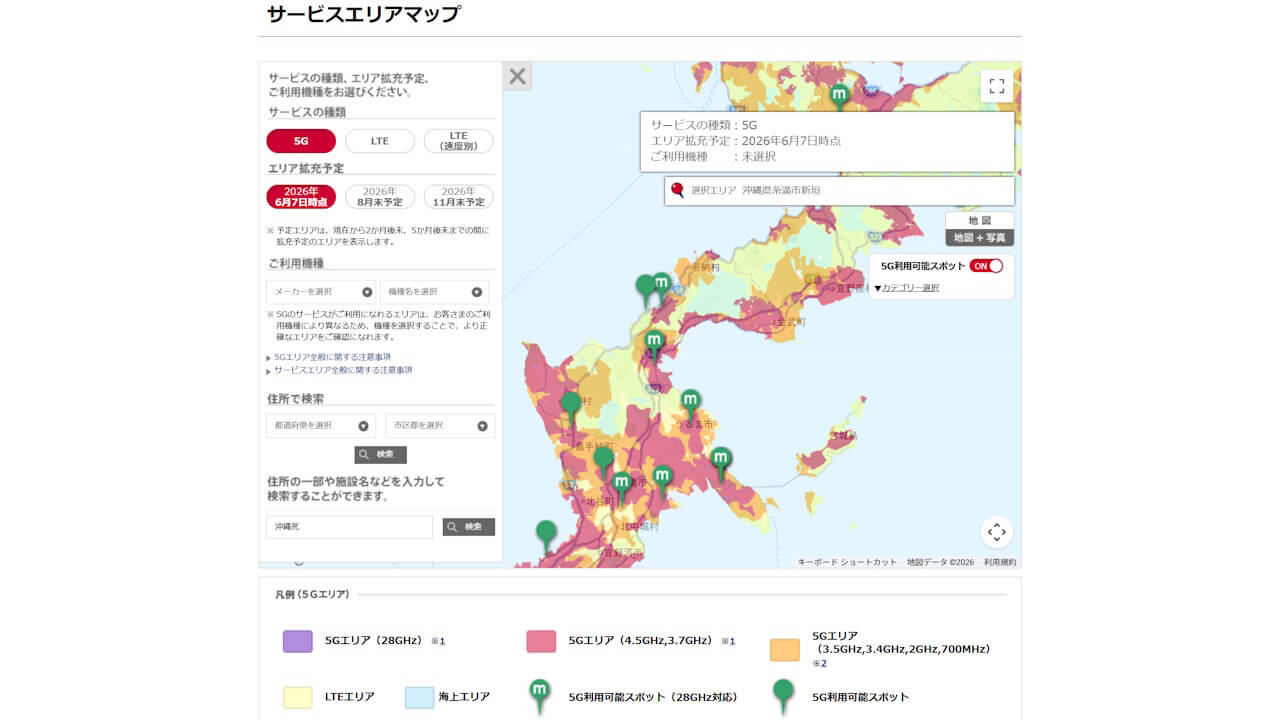Click the ご利用機種:未選択 info line

(x=713, y=157)
